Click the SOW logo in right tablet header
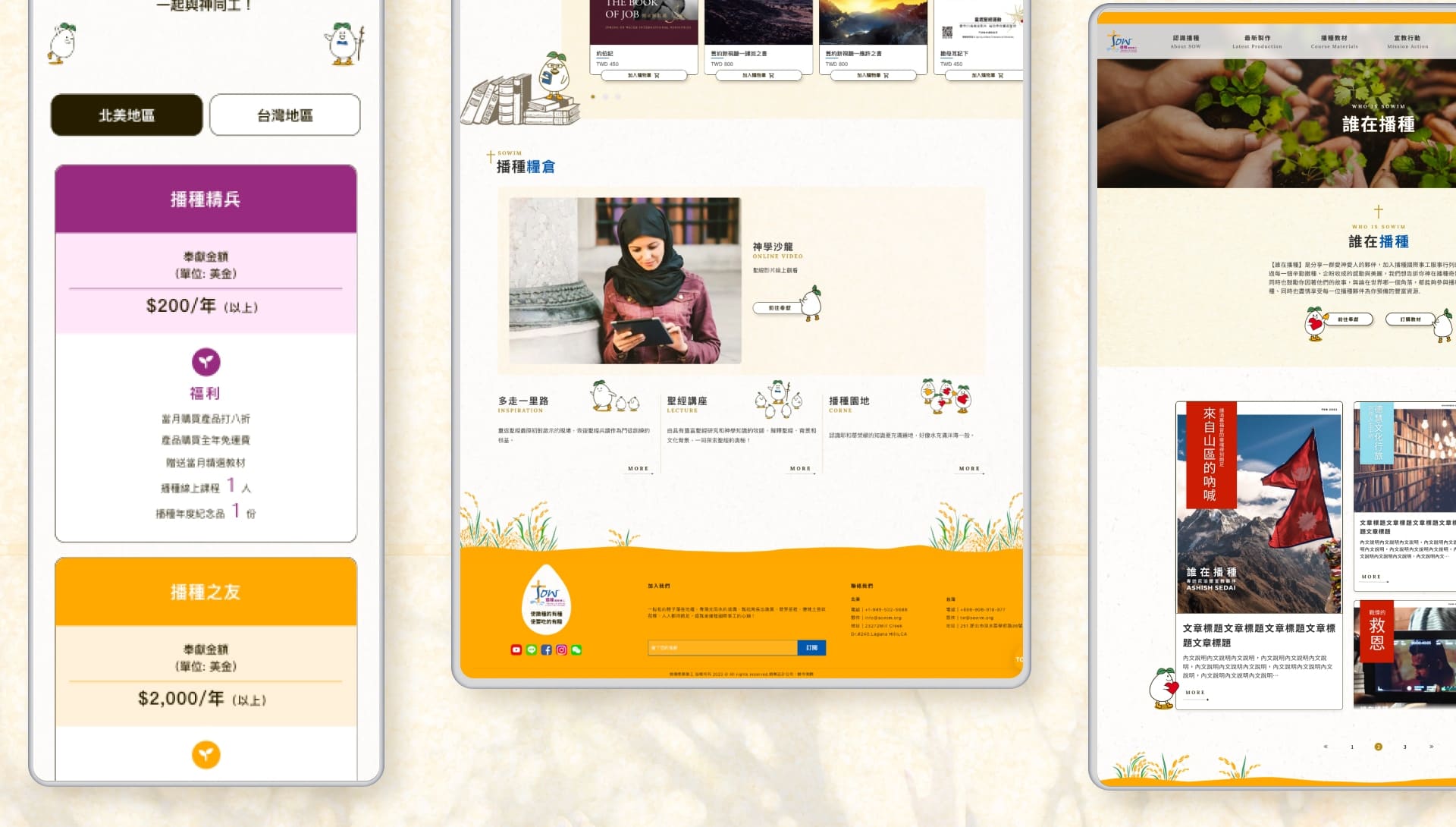Image resolution: width=1456 pixels, height=827 pixels. point(1121,41)
